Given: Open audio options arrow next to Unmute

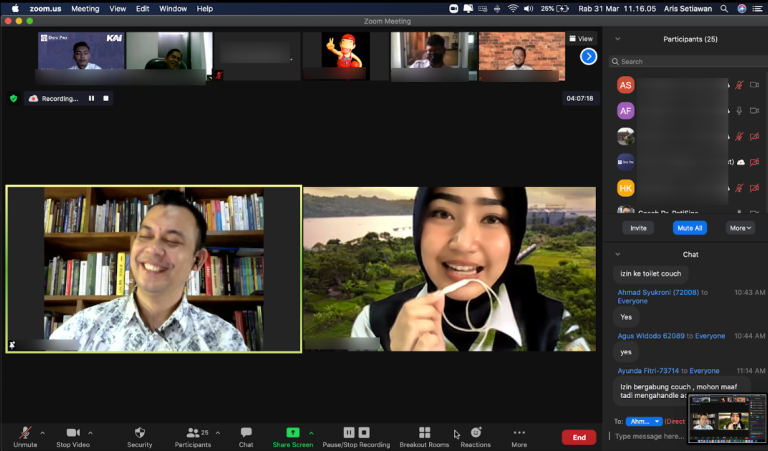Looking at the screenshot, I should [x=43, y=433].
